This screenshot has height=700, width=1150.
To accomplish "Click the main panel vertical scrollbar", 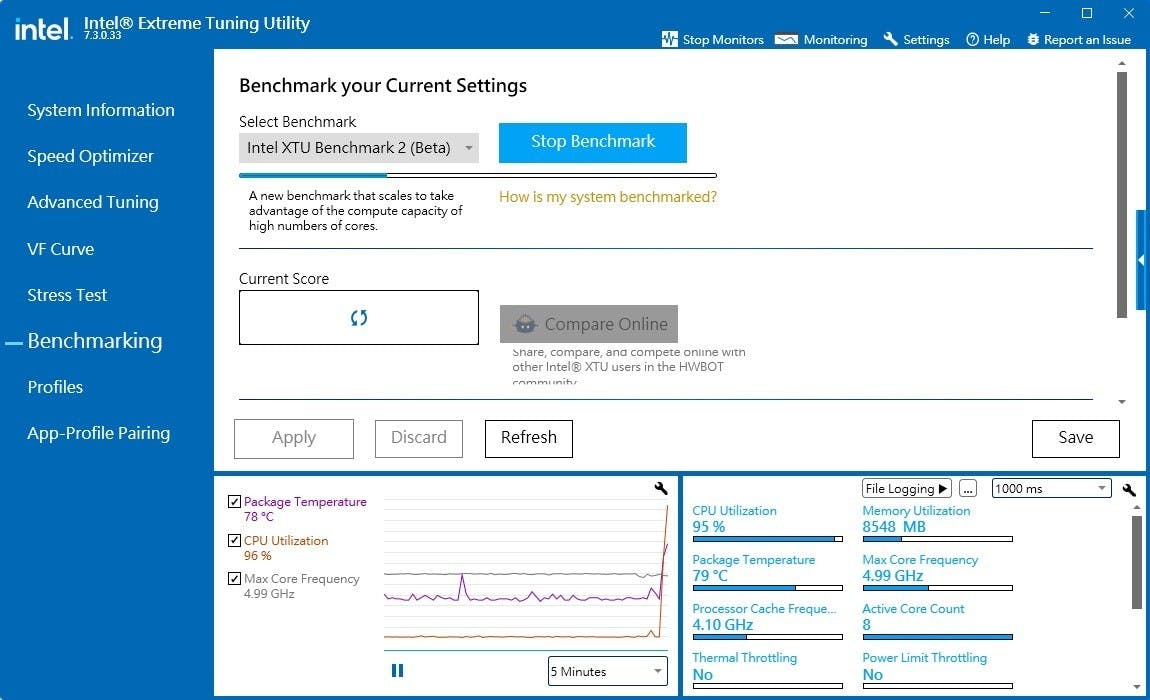I will click(1121, 194).
